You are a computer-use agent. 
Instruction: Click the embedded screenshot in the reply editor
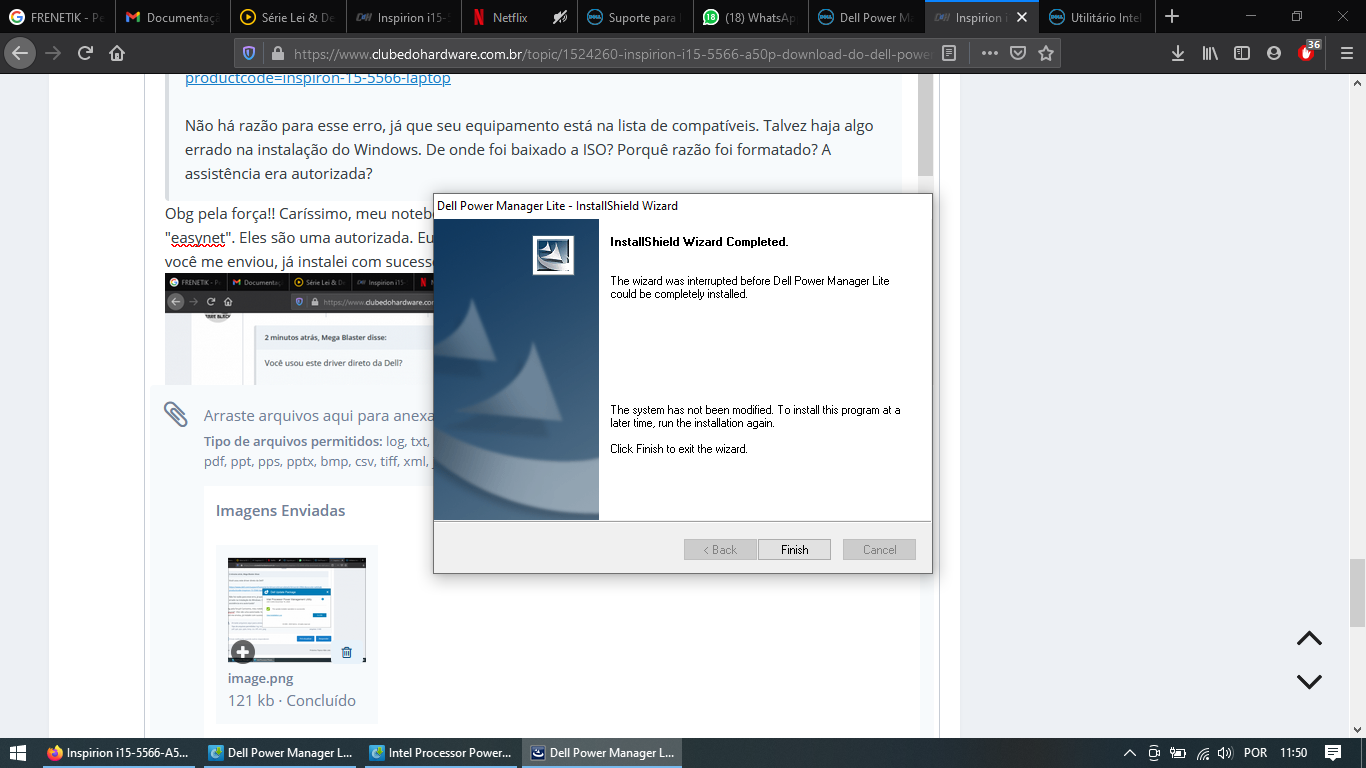coord(299,328)
